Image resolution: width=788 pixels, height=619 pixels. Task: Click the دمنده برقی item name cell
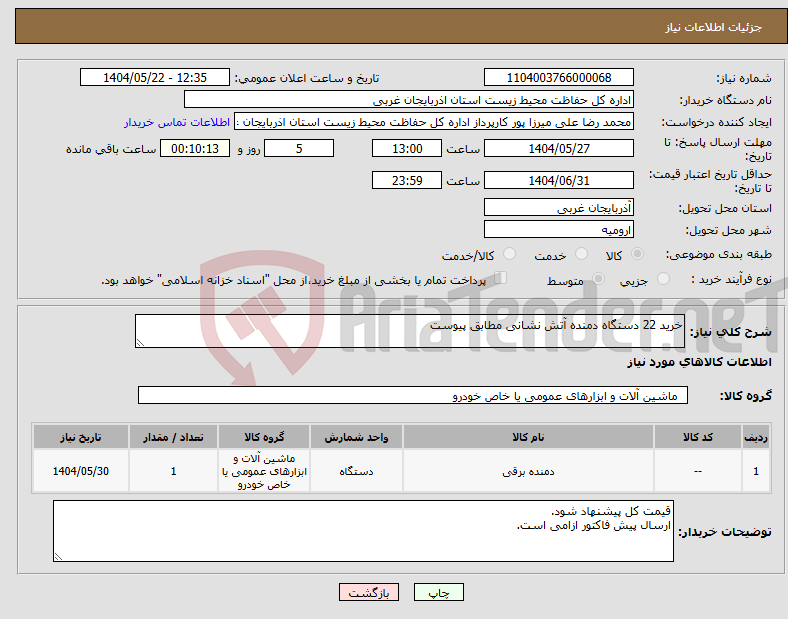pos(528,471)
